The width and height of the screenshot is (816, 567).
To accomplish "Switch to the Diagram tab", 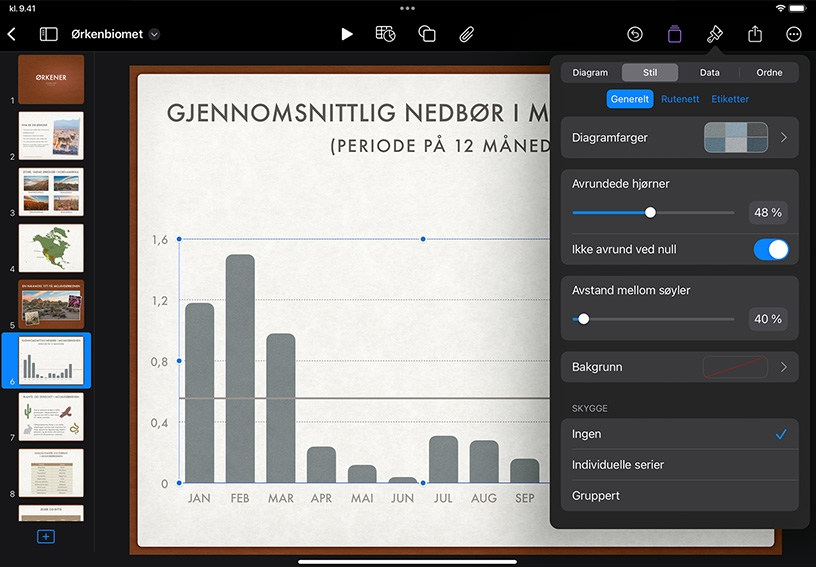I will 590,72.
